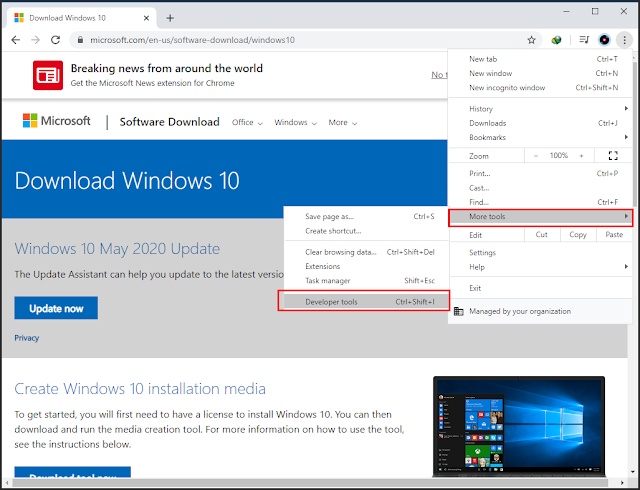The width and height of the screenshot is (640, 490).
Task: Click Paste in the Edit row
Action: 614,235
